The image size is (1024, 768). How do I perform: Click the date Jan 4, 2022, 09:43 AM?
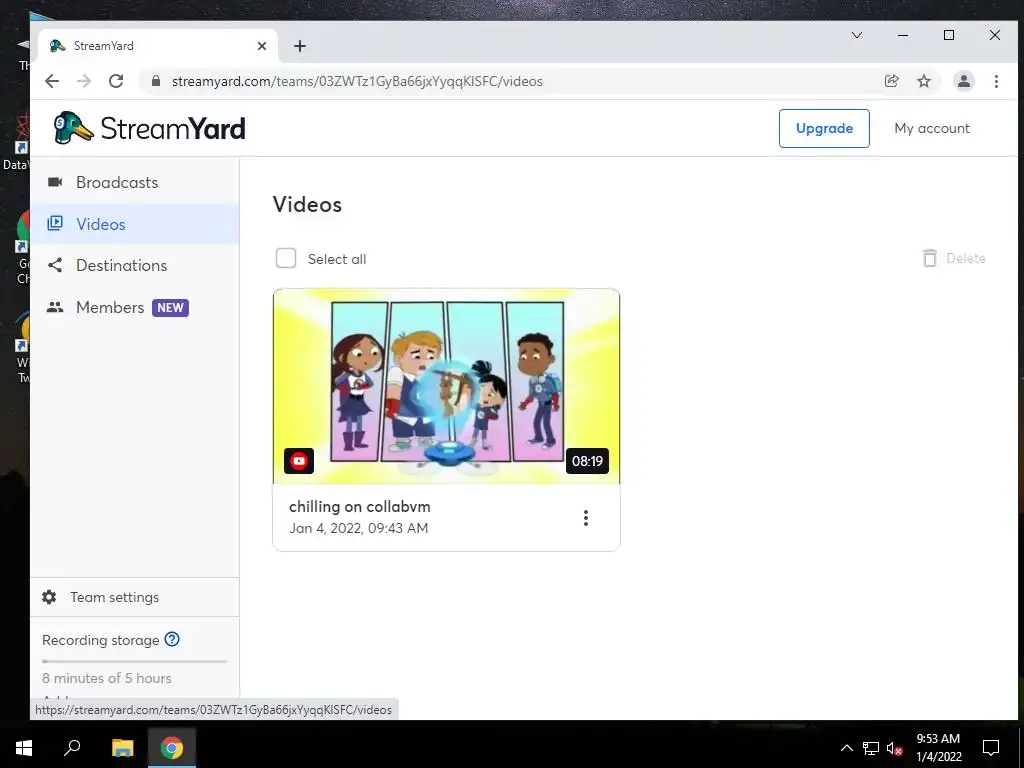pos(359,528)
